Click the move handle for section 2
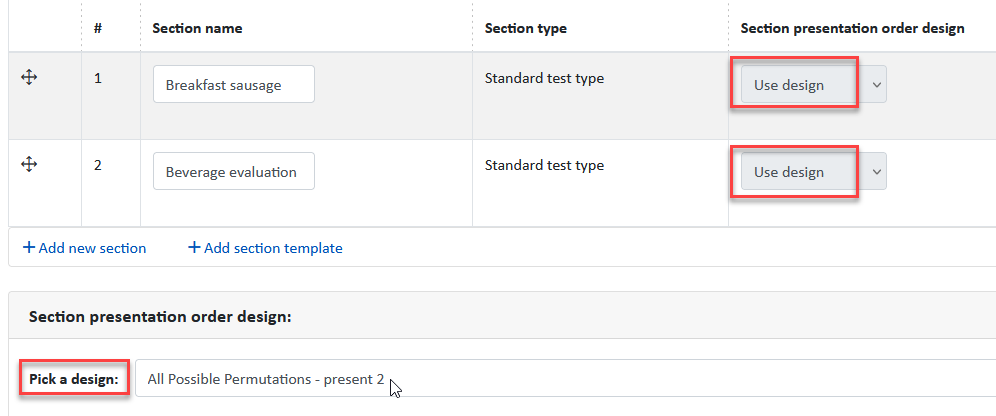Viewport: 996px width, 416px height. (x=29, y=164)
